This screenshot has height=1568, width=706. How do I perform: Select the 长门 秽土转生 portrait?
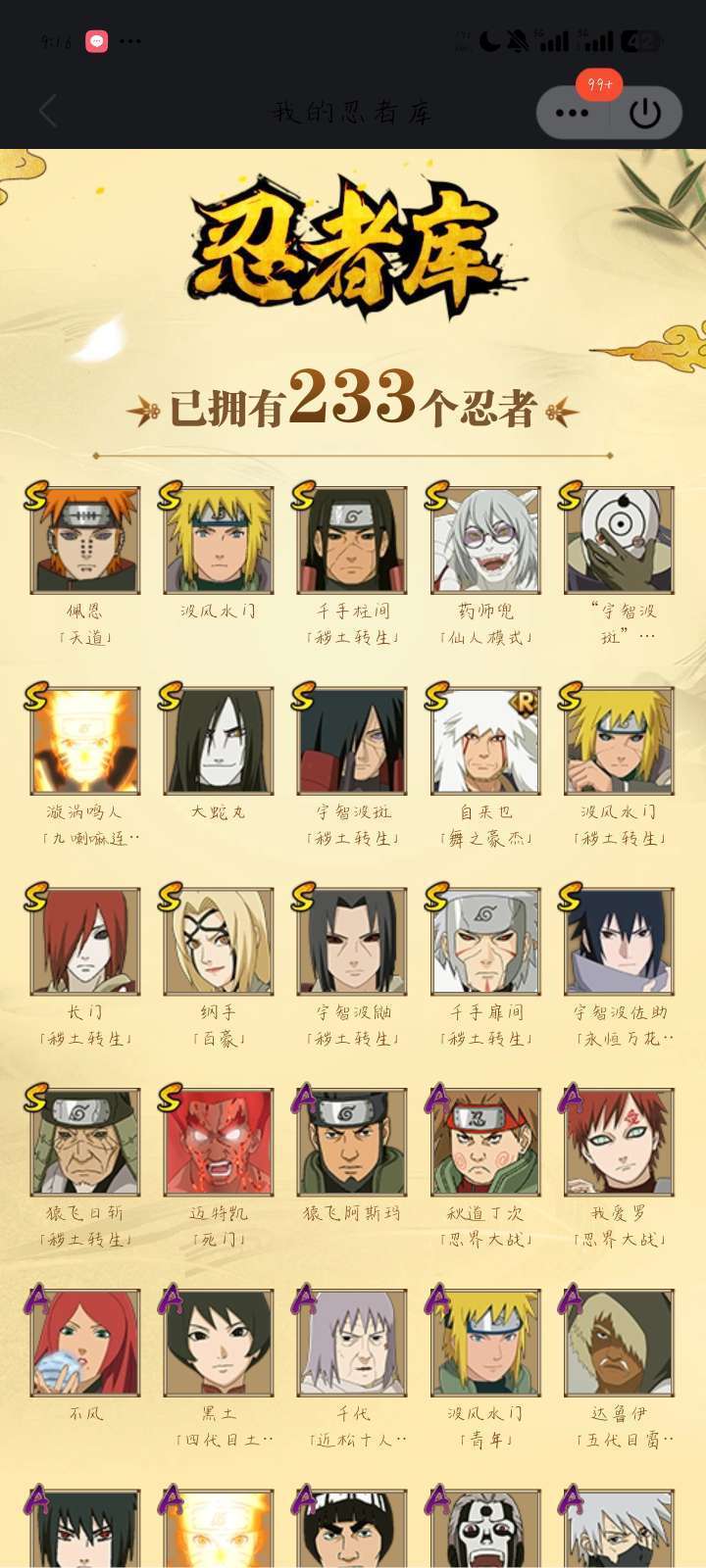pyautogui.click(x=85, y=942)
